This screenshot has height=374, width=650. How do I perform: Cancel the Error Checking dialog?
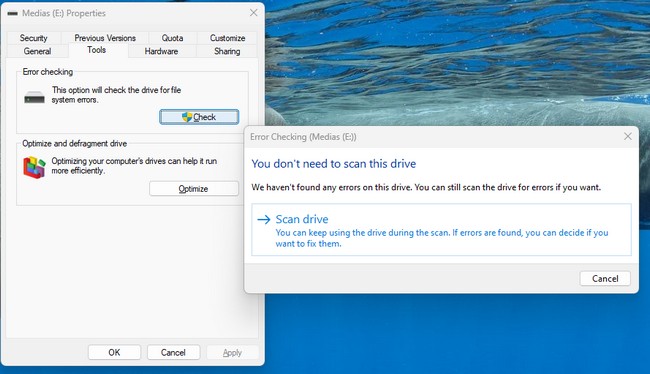[605, 279]
